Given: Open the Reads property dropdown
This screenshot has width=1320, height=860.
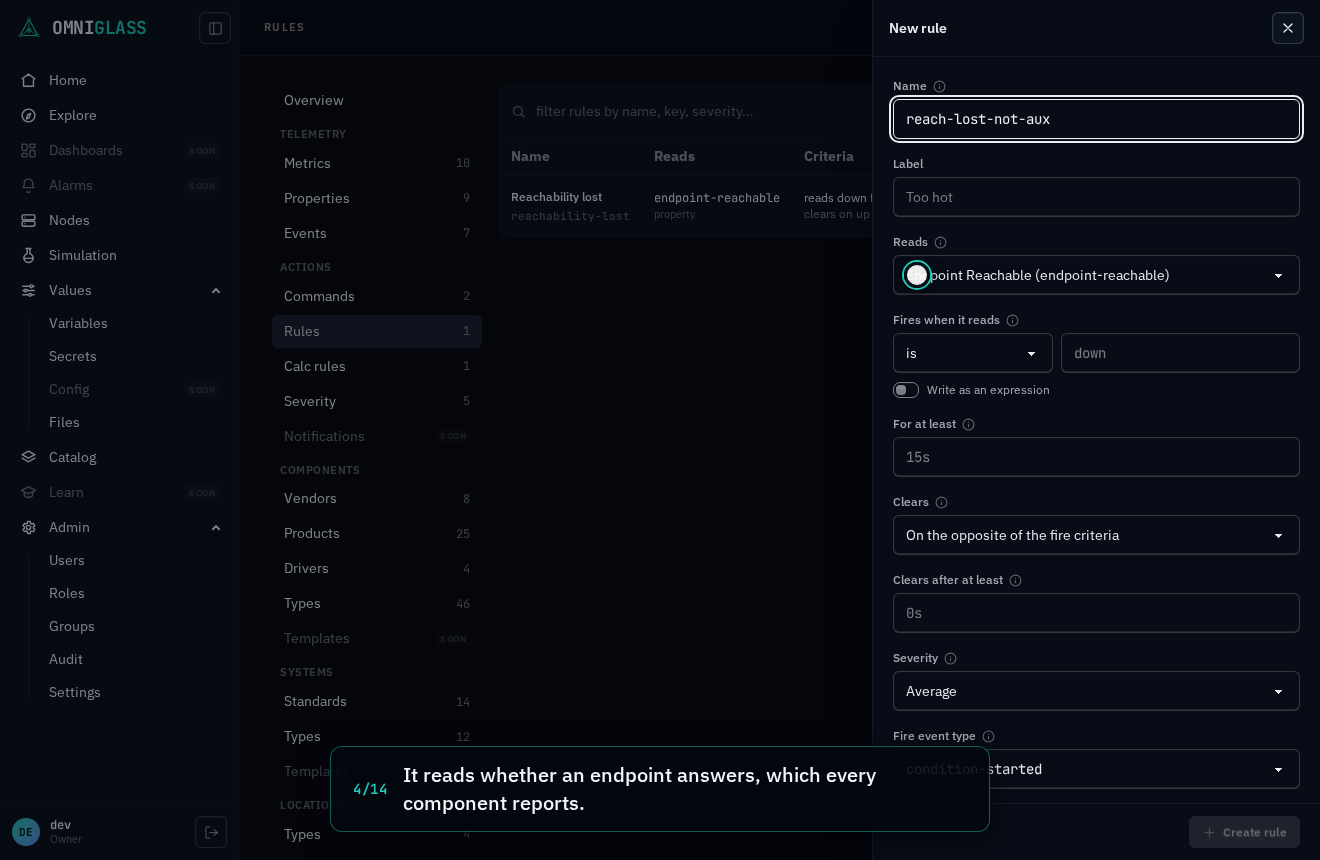Looking at the screenshot, I should pyautogui.click(x=1096, y=275).
